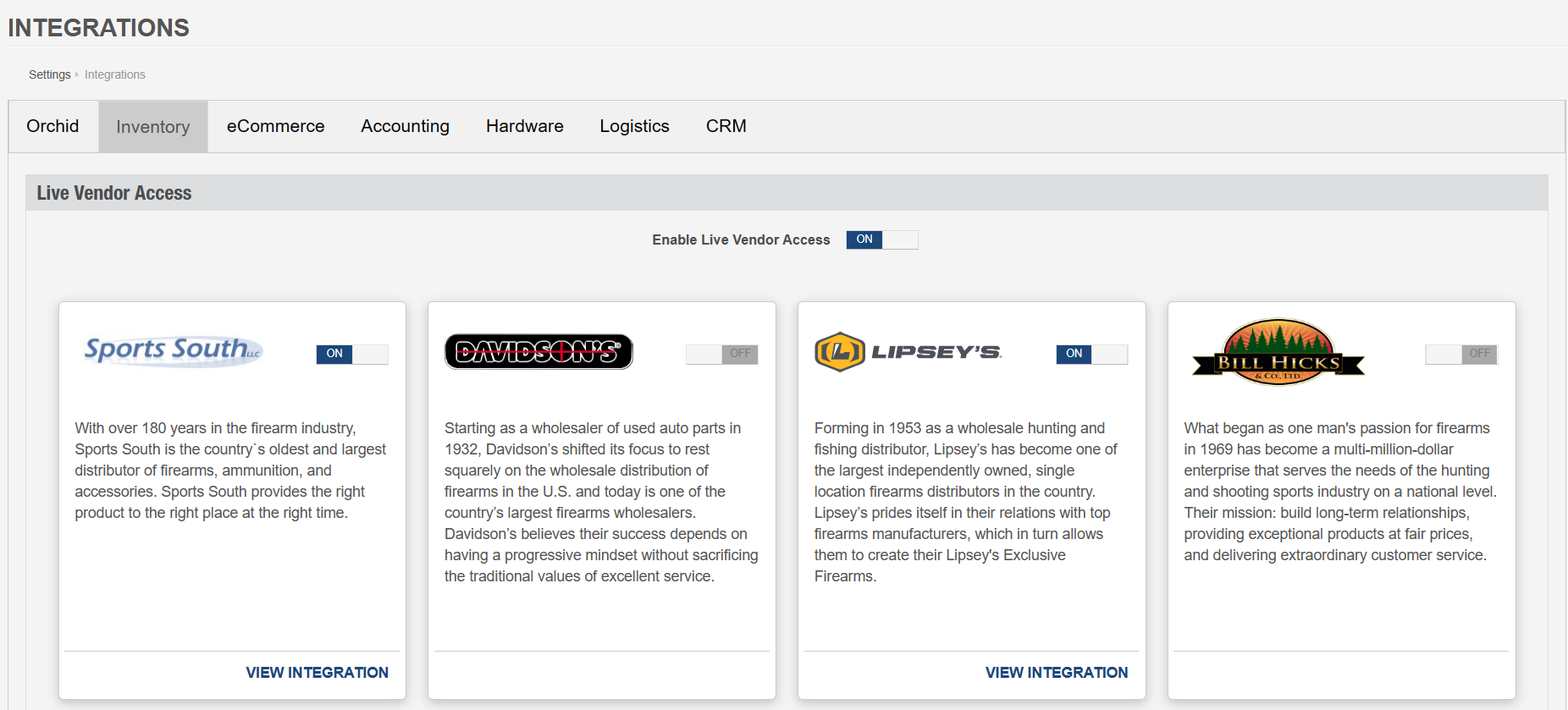This screenshot has width=1568, height=710.
Task: Open the Logistics tab
Action: click(635, 126)
